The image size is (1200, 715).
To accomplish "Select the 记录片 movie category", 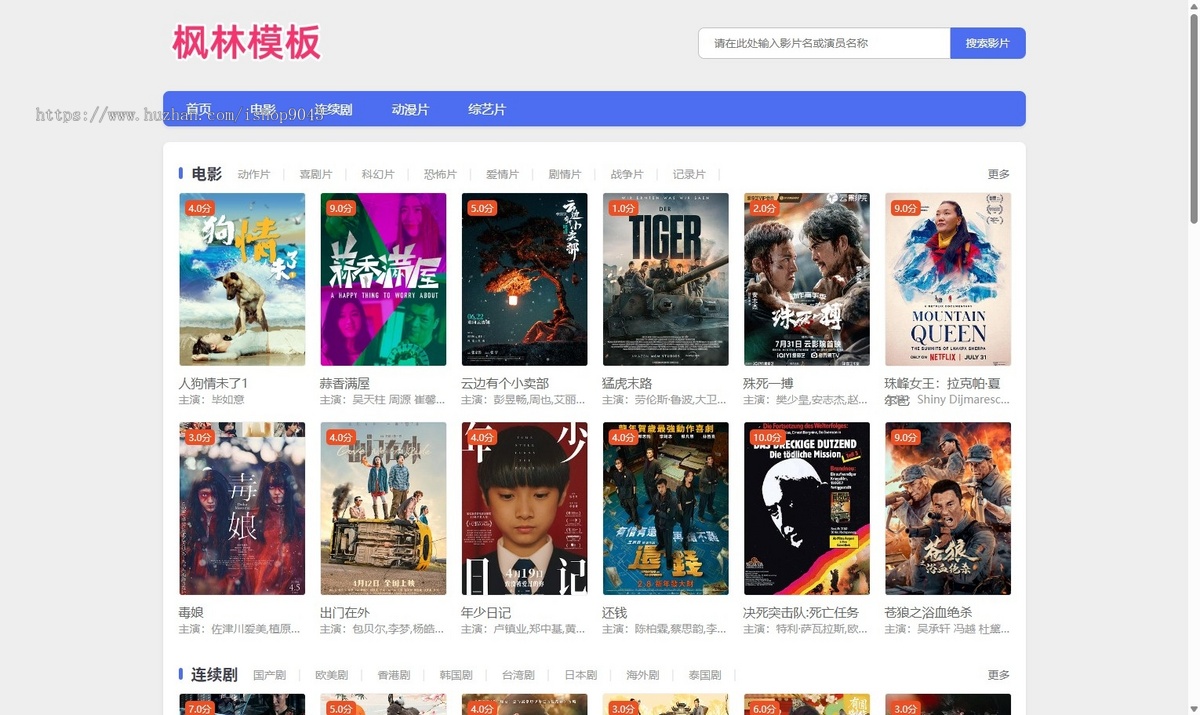I will pyautogui.click(x=689, y=174).
